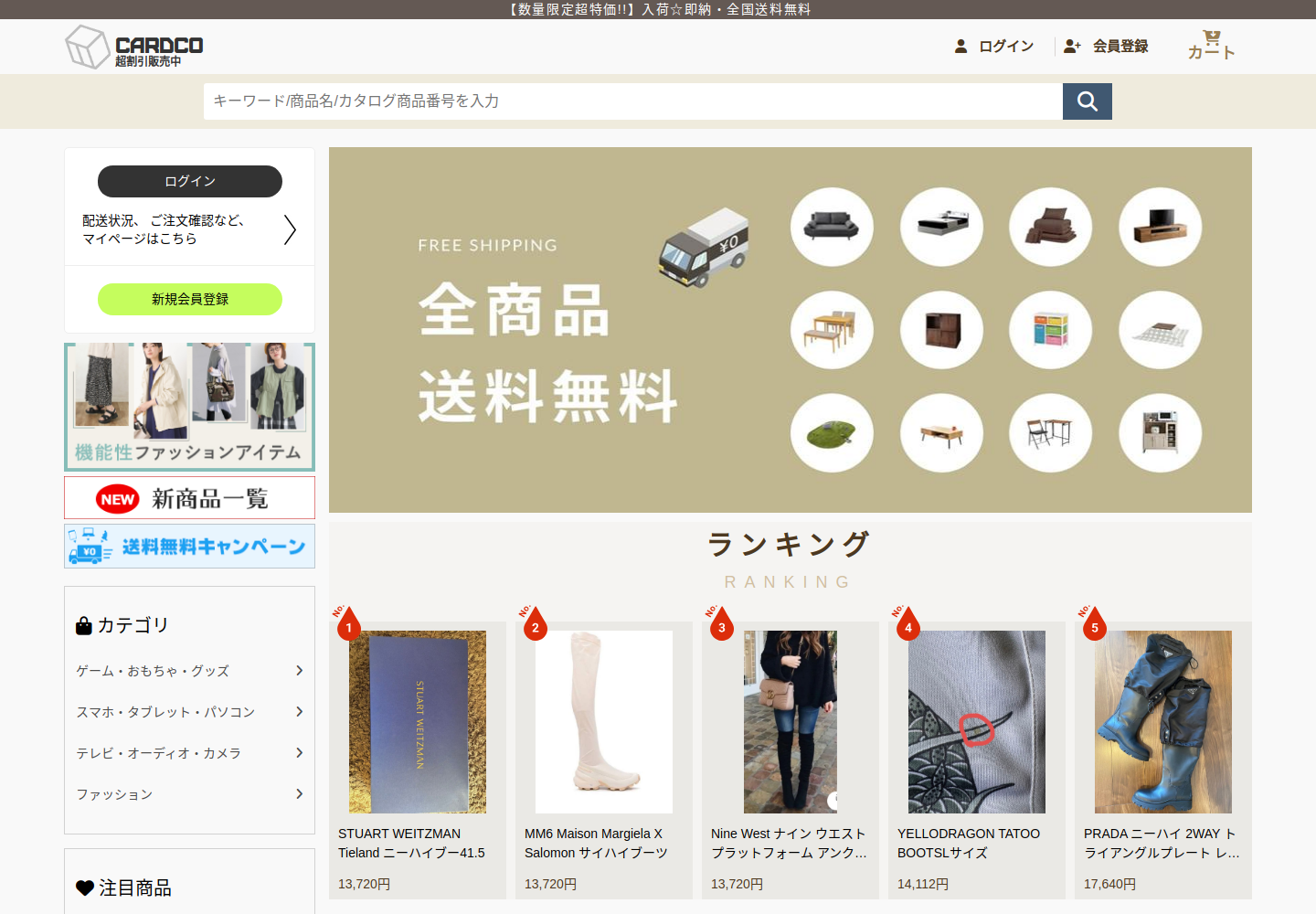This screenshot has height=914, width=1316.
Task: Expand the テレビ・オーディオ・カメラ category
Action: click(x=189, y=753)
